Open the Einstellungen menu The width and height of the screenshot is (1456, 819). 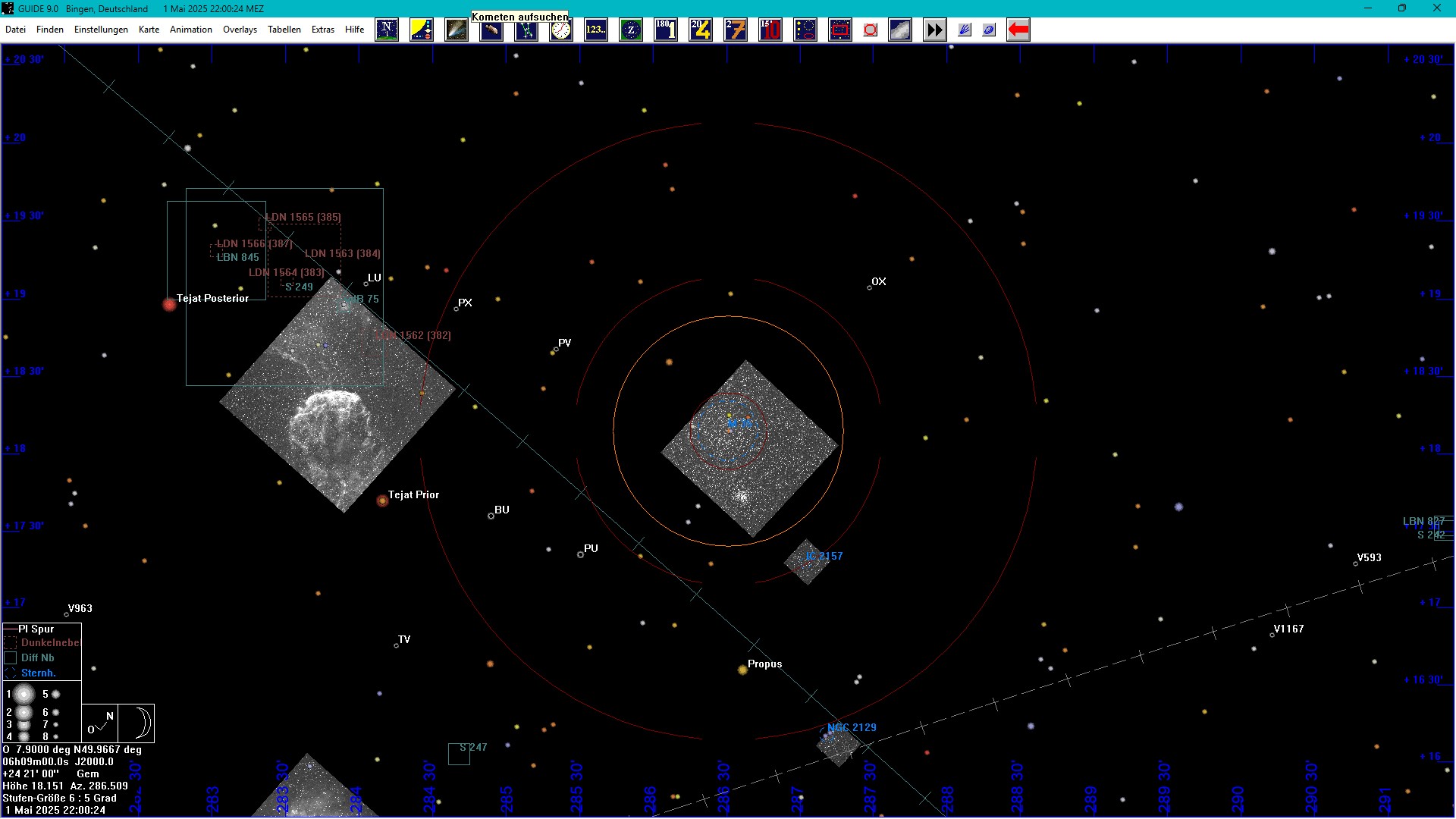101,30
